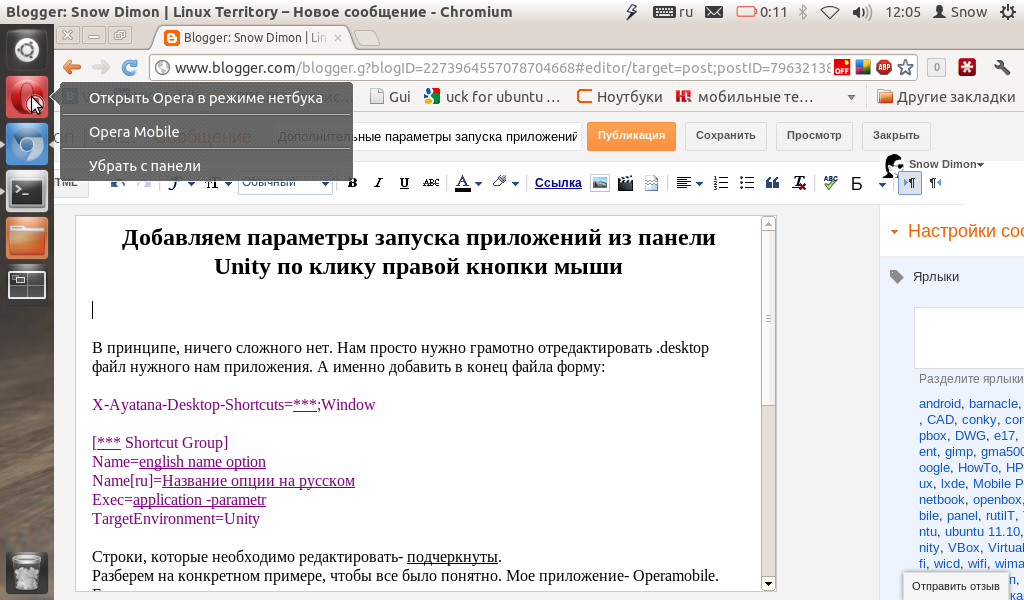Open the Gui bookmark

(391, 97)
